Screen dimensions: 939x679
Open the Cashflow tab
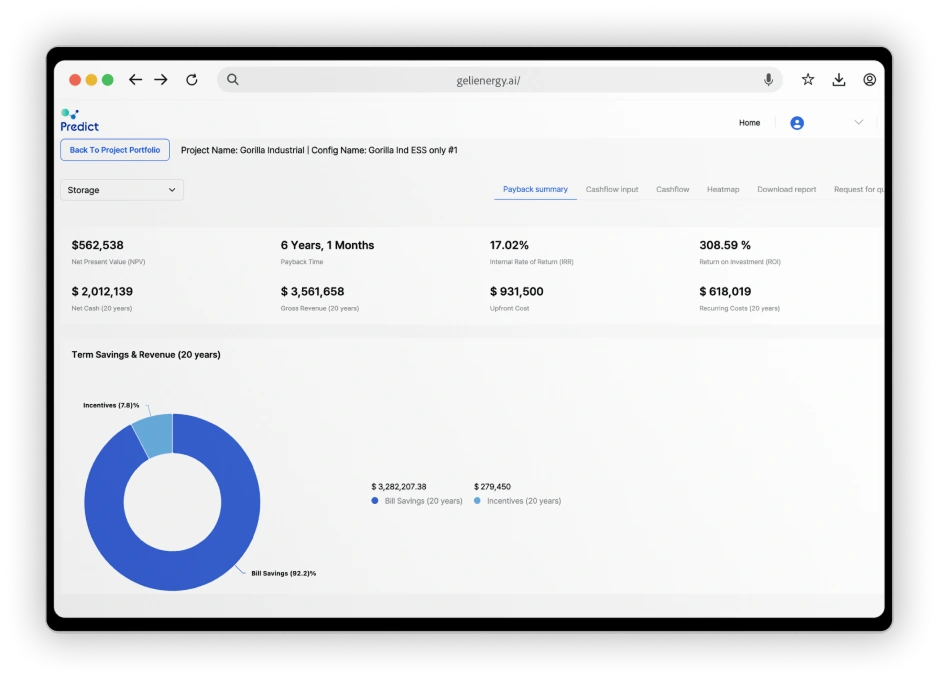(x=673, y=189)
